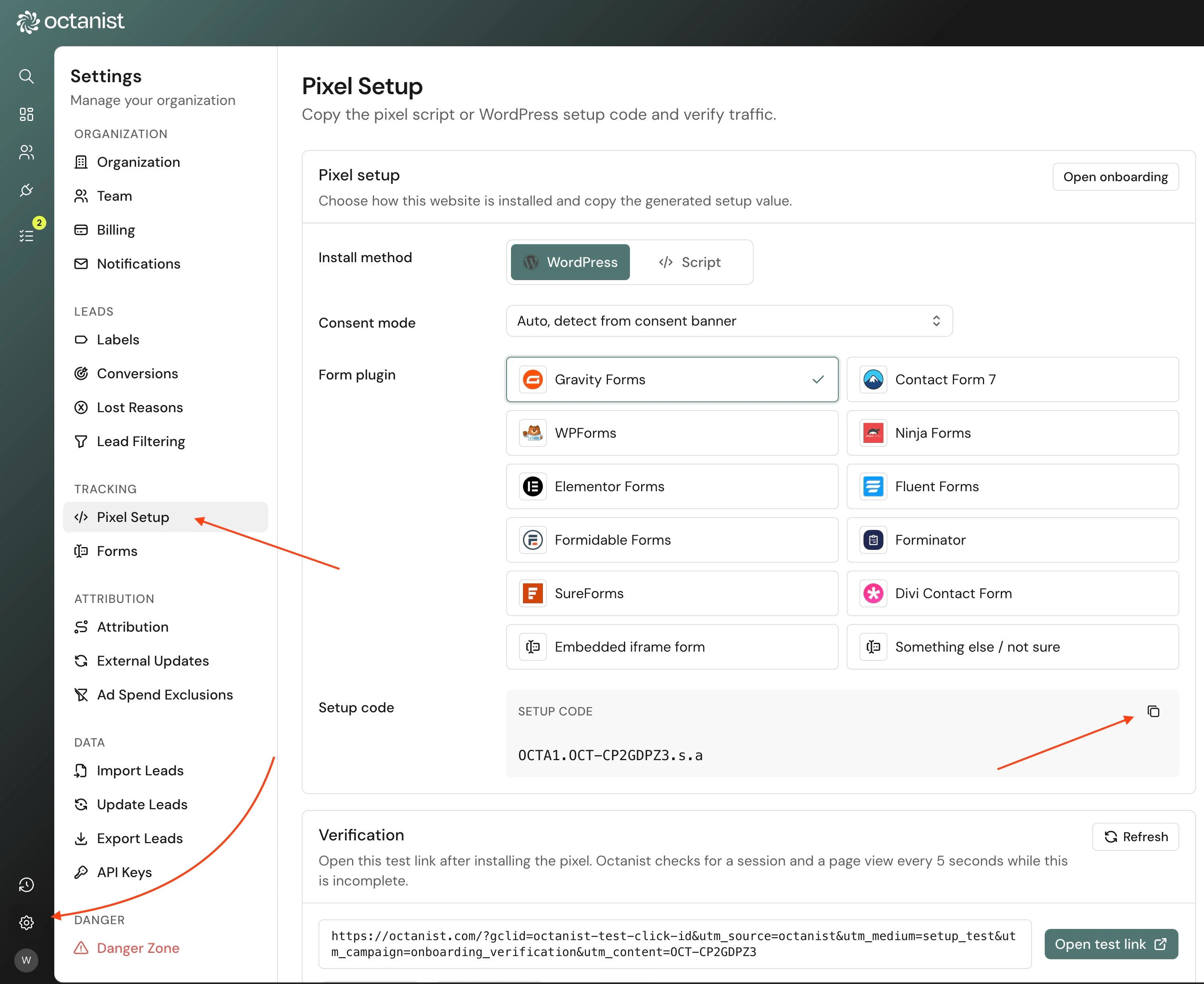Viewport: 1204px width, 984px height.
Task: Open integrations plug icon in left rail
Action: [x=26, y=190]
